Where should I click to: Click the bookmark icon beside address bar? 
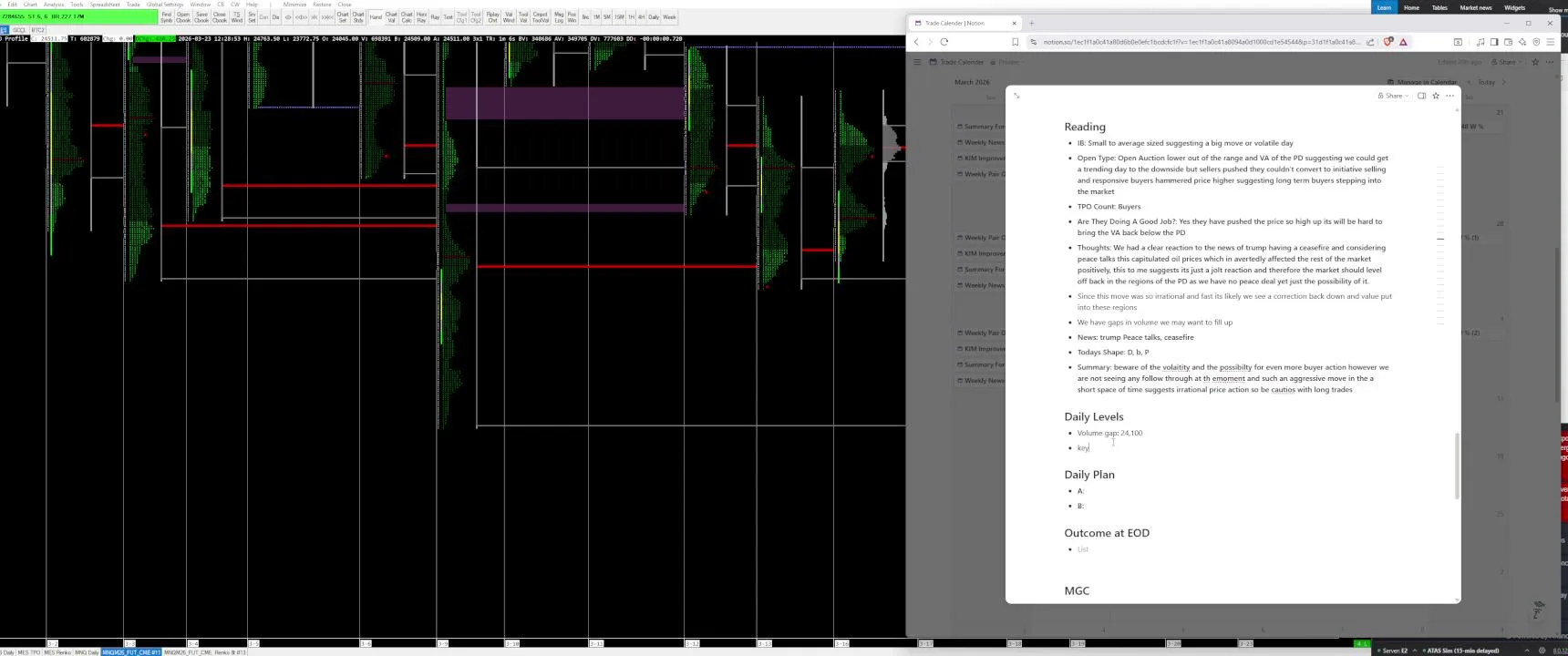(1015, 42)
